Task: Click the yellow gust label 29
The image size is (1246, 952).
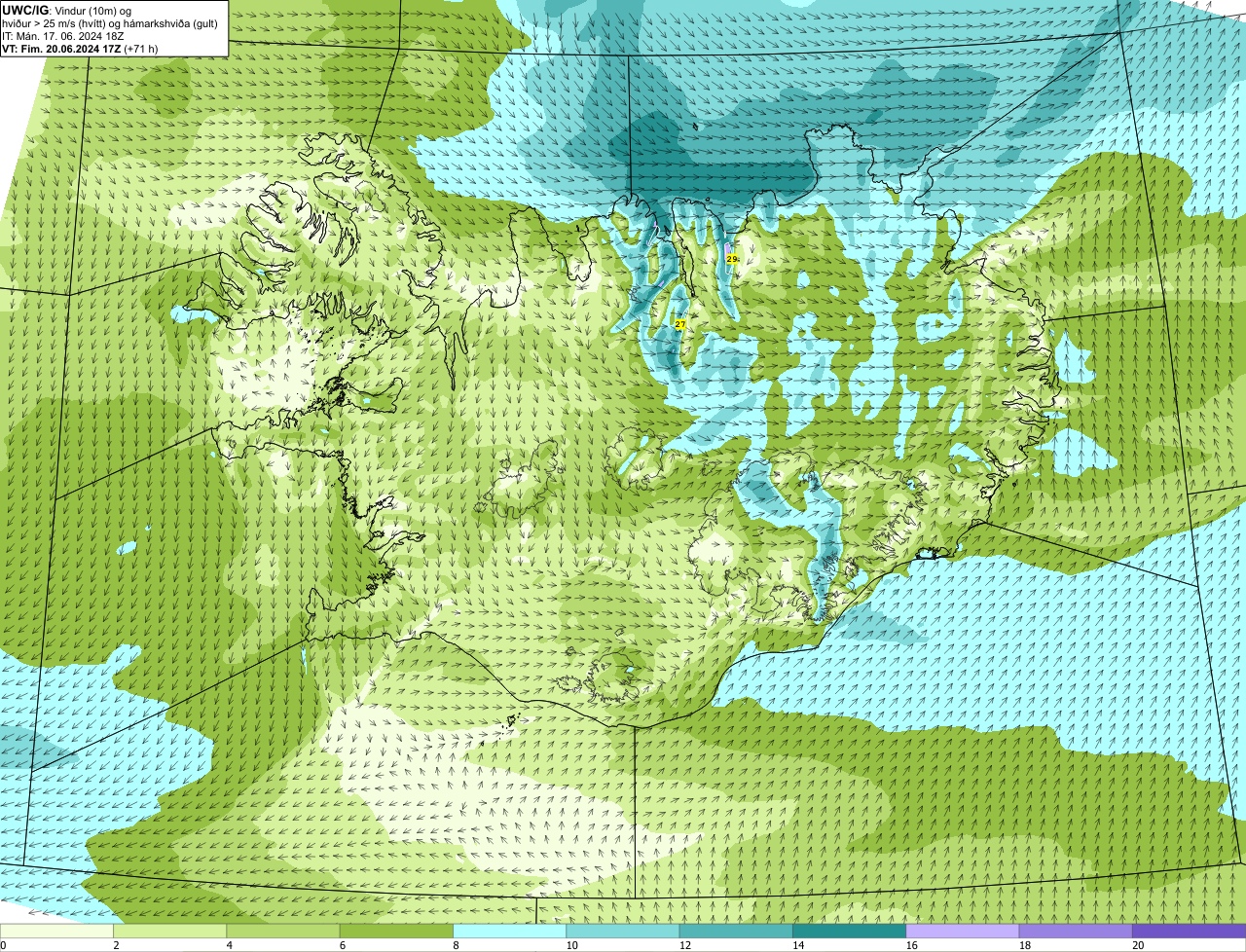Action: tap(731, 259)
